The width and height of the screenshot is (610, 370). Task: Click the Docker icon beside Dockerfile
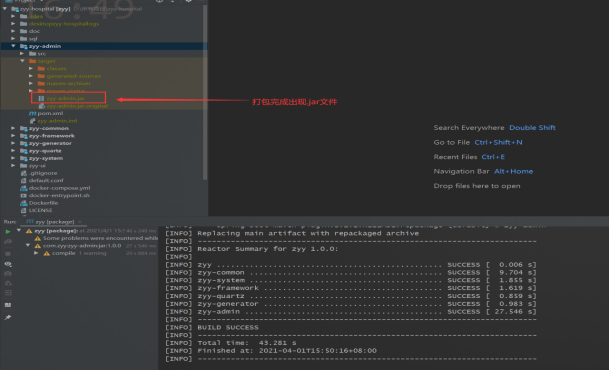tap(24, 203)
